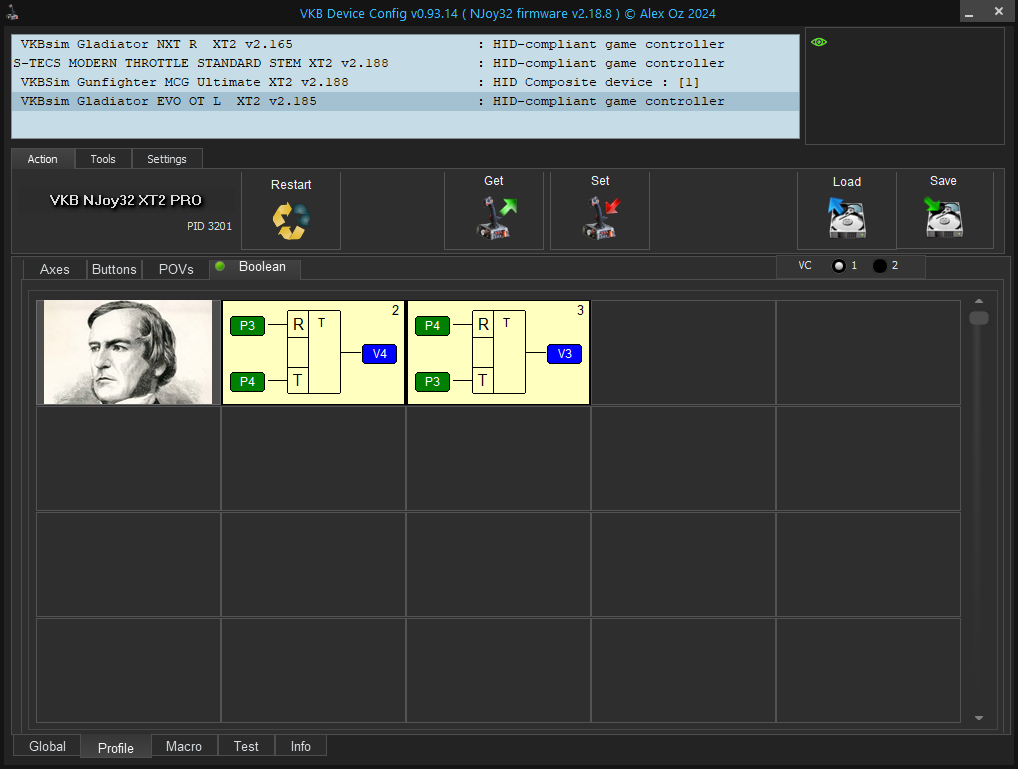Screen dimensions: 1018x769
Task: Open Boolean cell number 3
Action: [499, 352]
